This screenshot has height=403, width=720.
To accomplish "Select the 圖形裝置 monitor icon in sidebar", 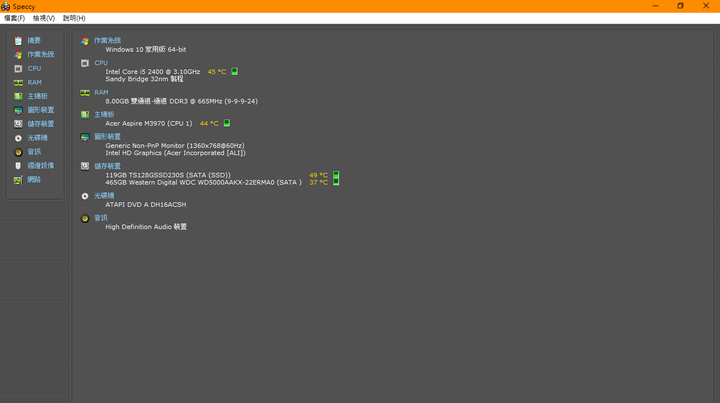I will pos(18,110).
